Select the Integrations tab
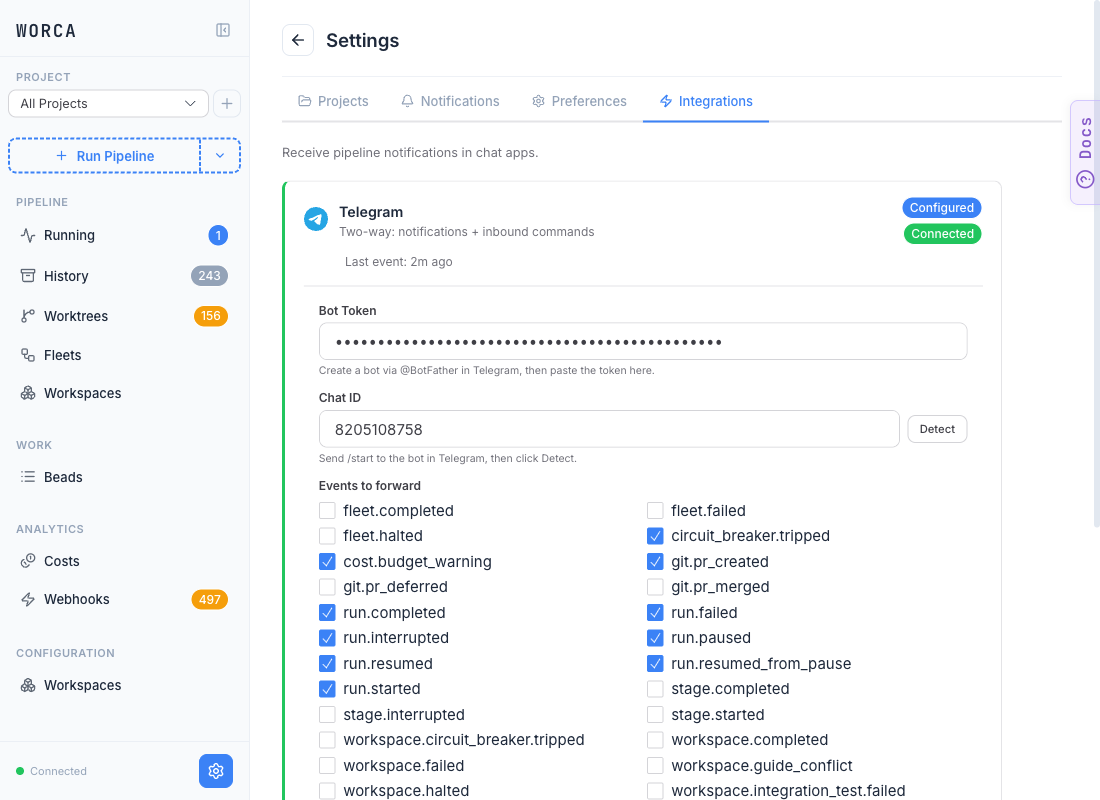1100x800 pixels. [x=706, y=101]
